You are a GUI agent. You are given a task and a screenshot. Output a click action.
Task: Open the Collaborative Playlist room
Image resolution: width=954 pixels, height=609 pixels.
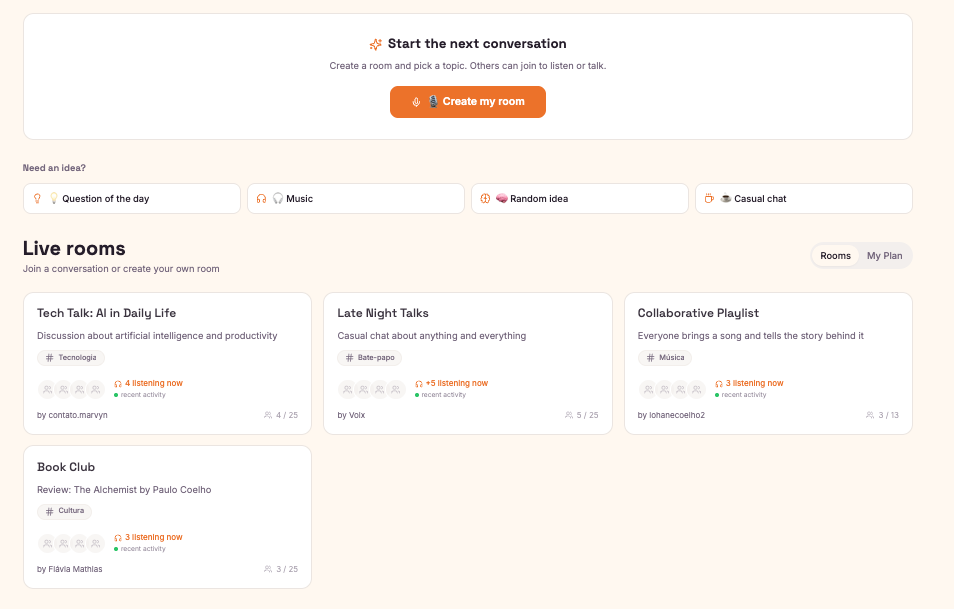point(768,363)
